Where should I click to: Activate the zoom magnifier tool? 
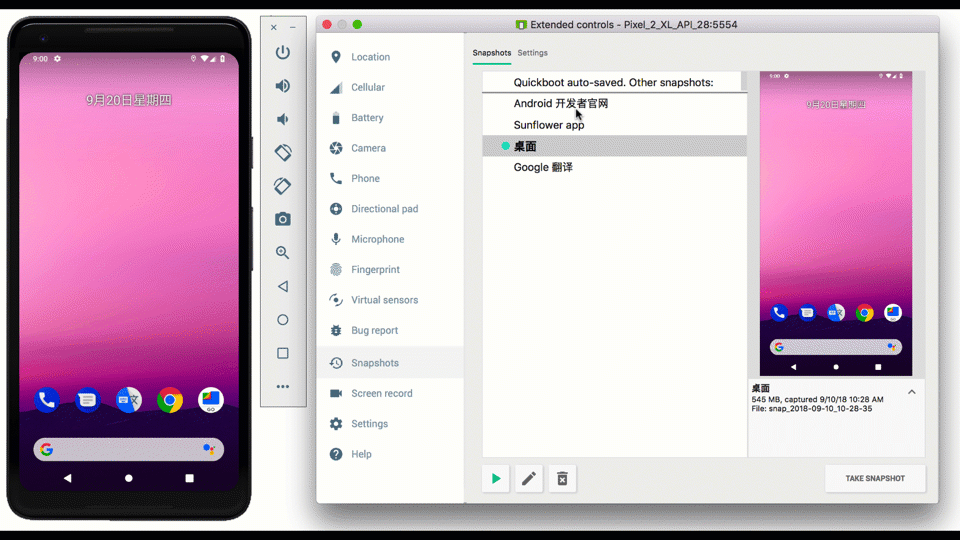pyautogui.click(x=282, y=252)
